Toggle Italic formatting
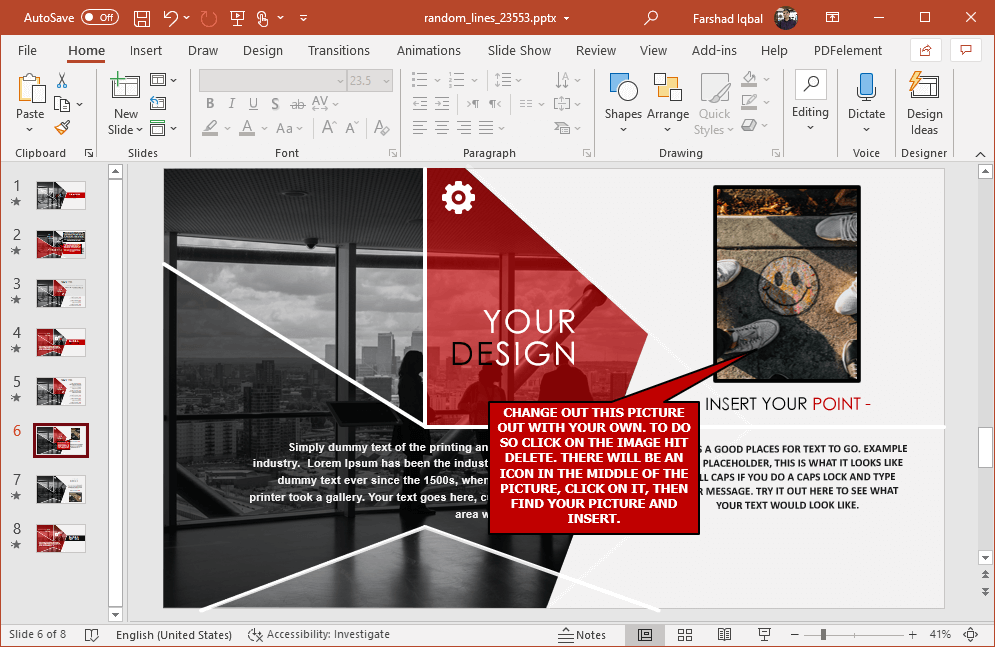The image size is (995, 647). point(231,103)
